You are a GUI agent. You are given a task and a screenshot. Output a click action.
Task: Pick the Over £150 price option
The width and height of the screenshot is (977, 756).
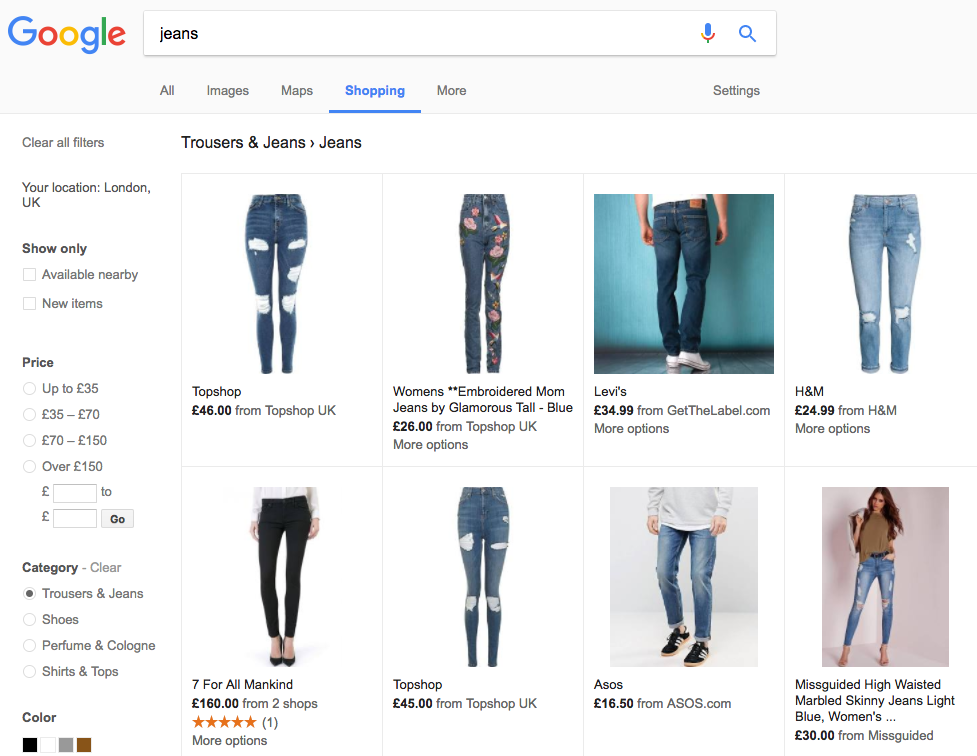tap(29, 466)
